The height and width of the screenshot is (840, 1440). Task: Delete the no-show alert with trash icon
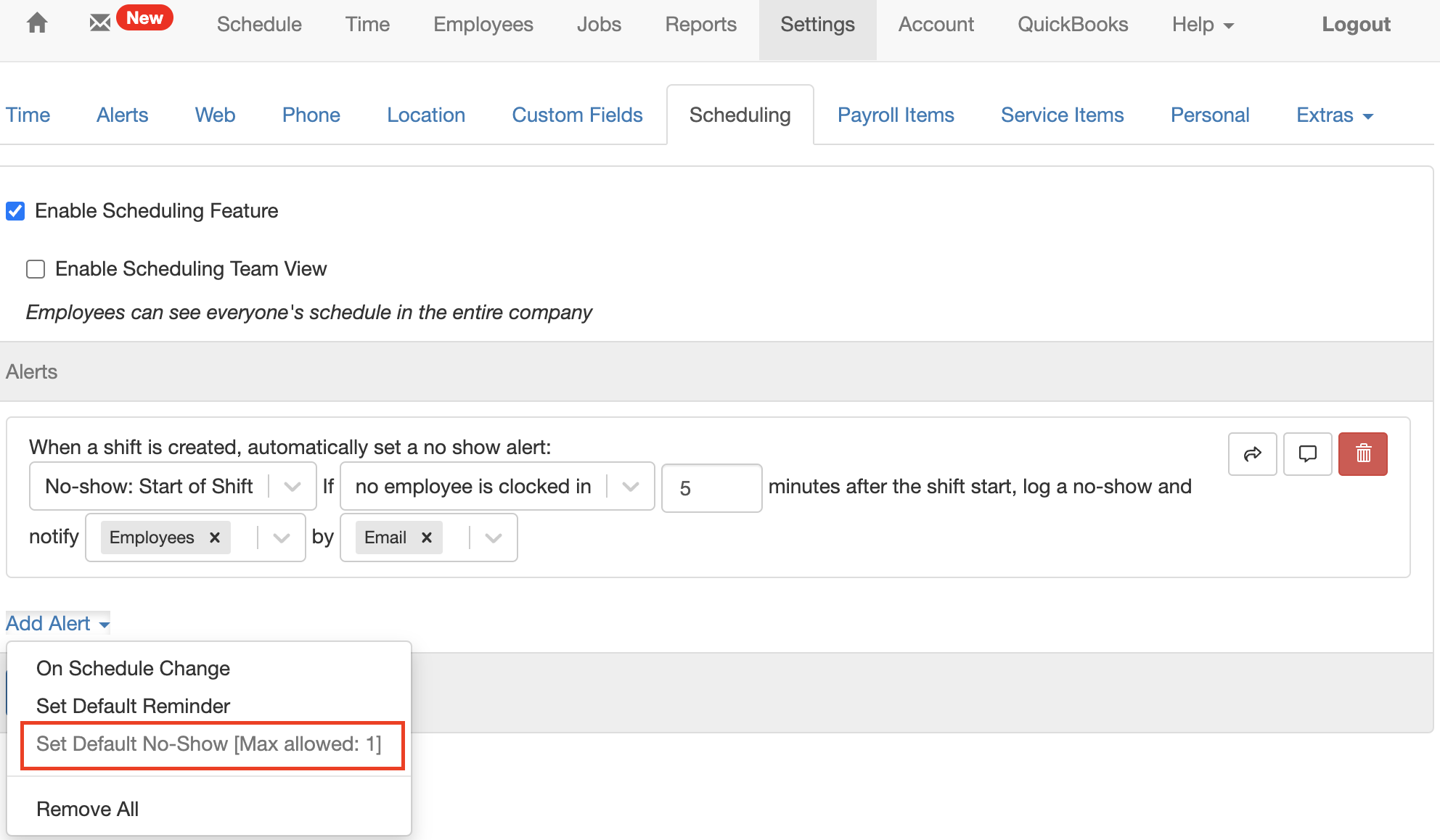click(x=1362, y=454)
